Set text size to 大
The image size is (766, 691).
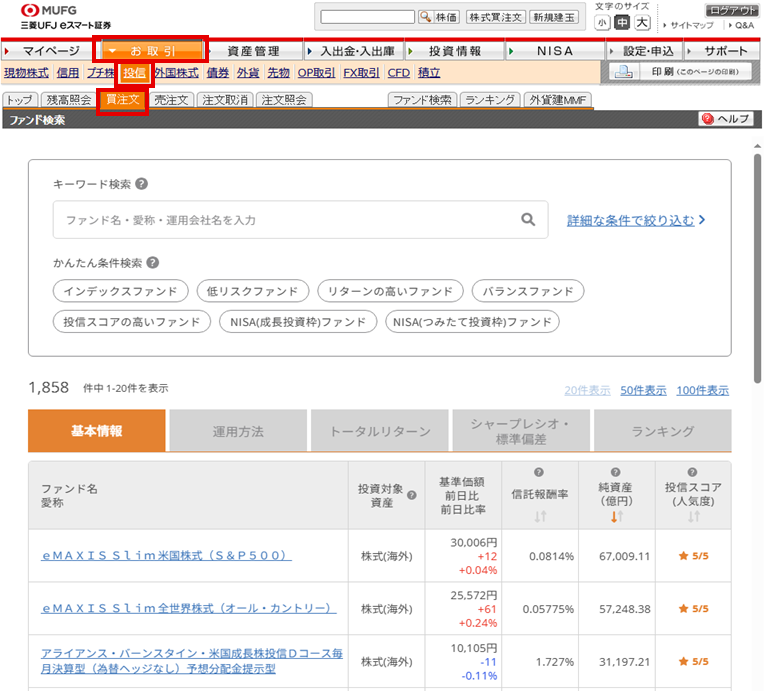[642, 23]
